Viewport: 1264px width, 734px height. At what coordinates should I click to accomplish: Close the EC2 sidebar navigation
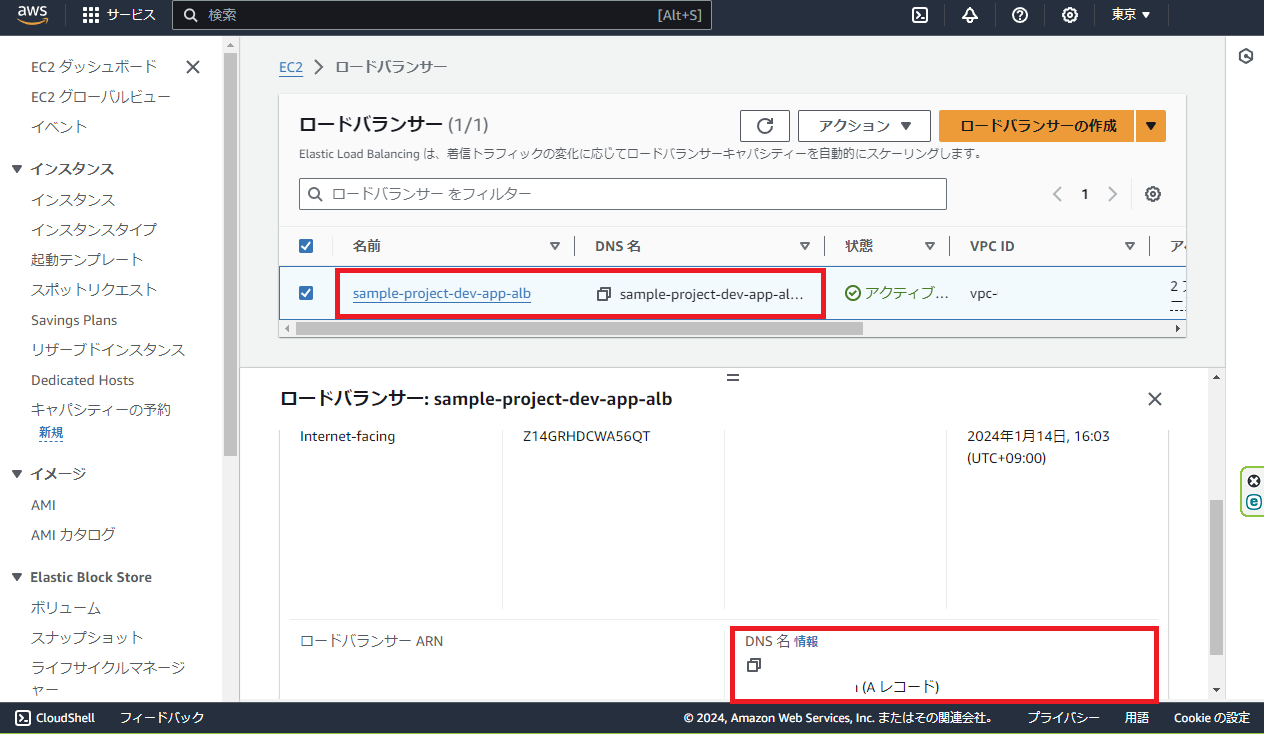[x=193, y=67]
